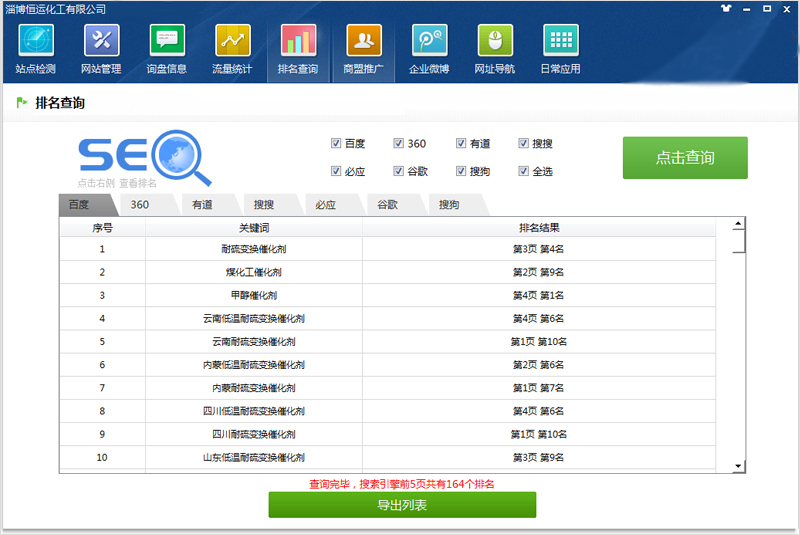Image resolution: width=800 pixels, height=535 pixels.
Task: Click the 排名结果 column header
Action: click(539, 228)
